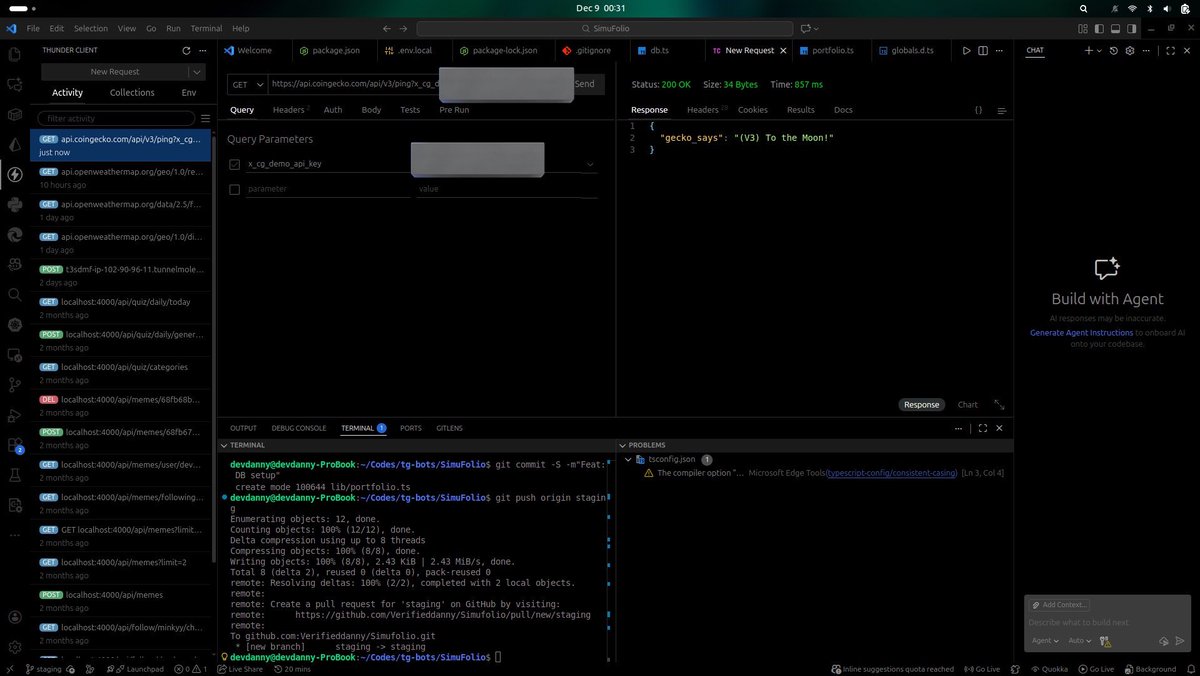Screen dimensions: 1200x676
Task: Switch to the Env tab
Action: (x=189, y=93)
